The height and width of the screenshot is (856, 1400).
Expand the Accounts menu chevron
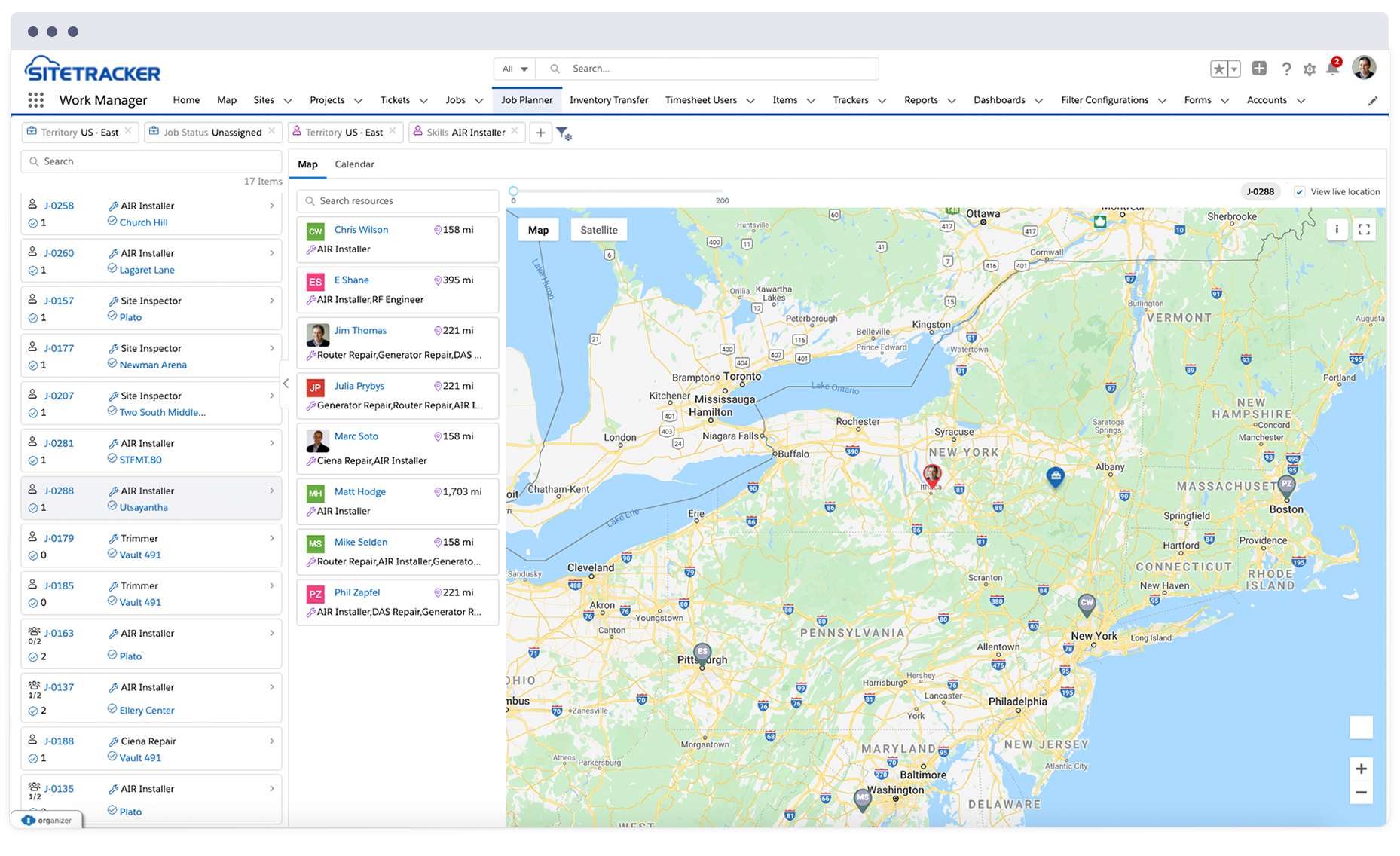tap(1301, 101)
